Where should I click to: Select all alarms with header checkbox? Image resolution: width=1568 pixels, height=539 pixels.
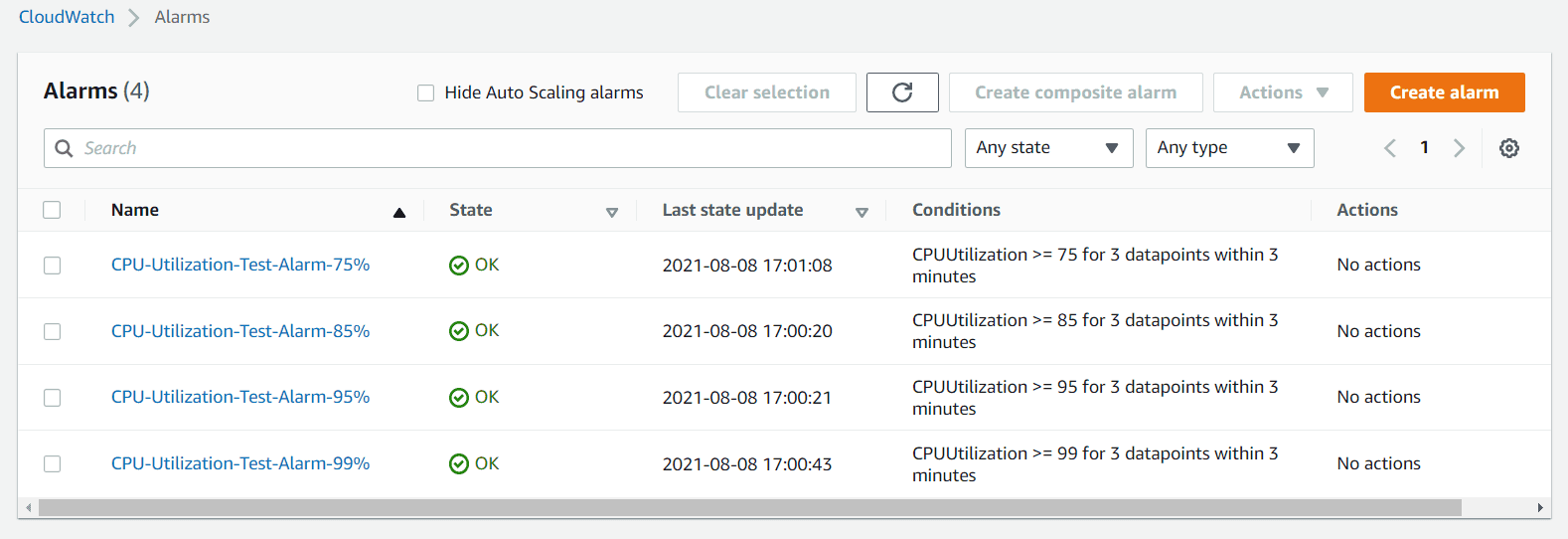coord(53,210)
